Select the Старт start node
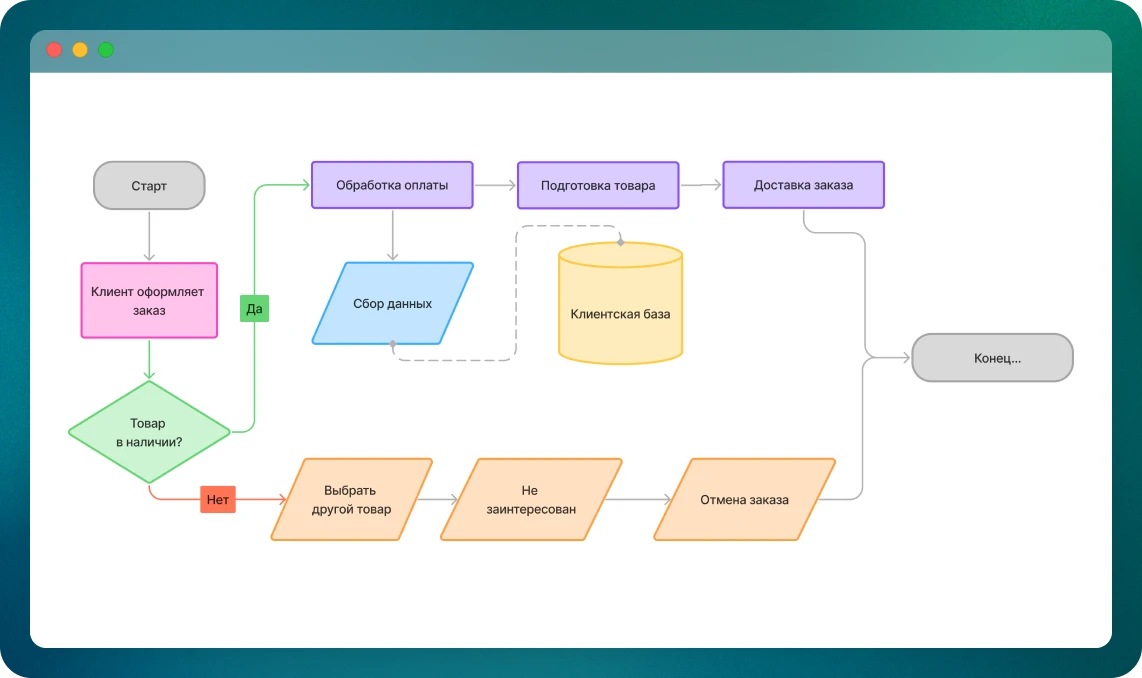The height and width of the screenshot is (678, 1142). click(x=149, y=186)
